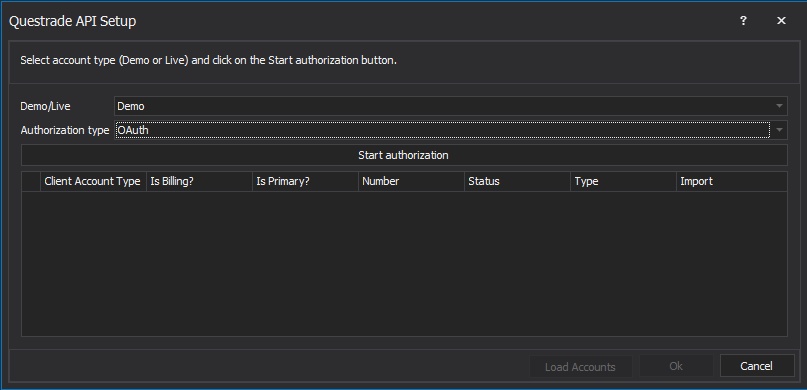Open the Demo/Live dropdown arrow
The width and height of the screenshot is (807, 390).
[x=780, y=106]
